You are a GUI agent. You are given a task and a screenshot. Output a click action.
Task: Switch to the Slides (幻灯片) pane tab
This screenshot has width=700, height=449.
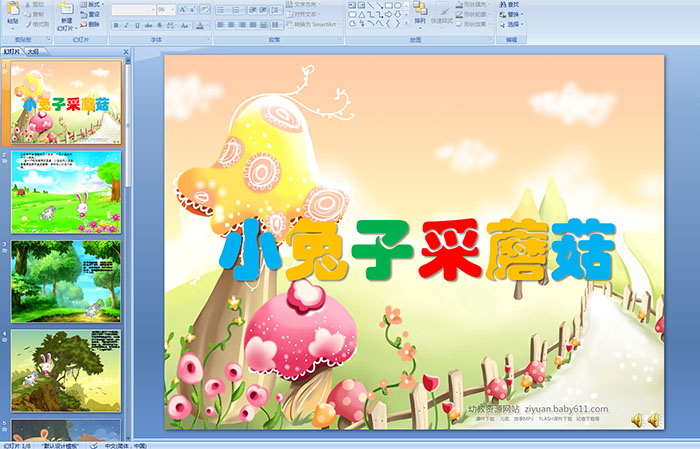pyautogui.click(x=12, y=50)
